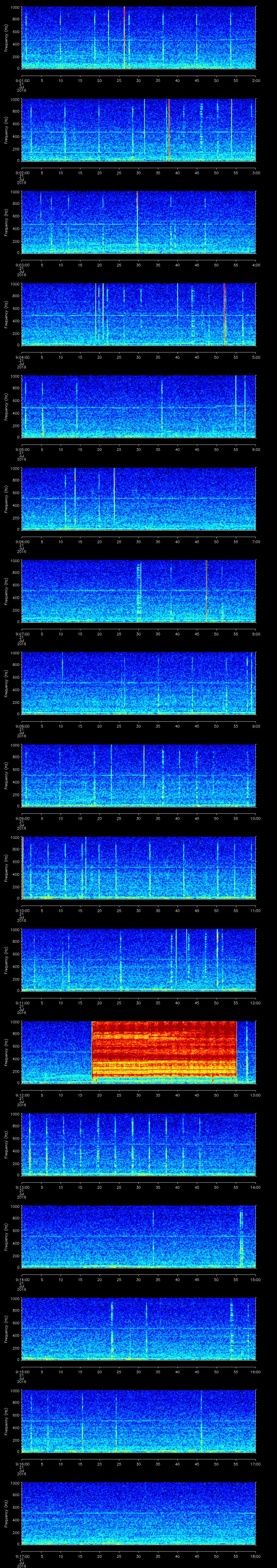Click the spectrogram panel starting at 9:11:00
Viewport: 277px width, 1568px height.
(x=139, y=960)
